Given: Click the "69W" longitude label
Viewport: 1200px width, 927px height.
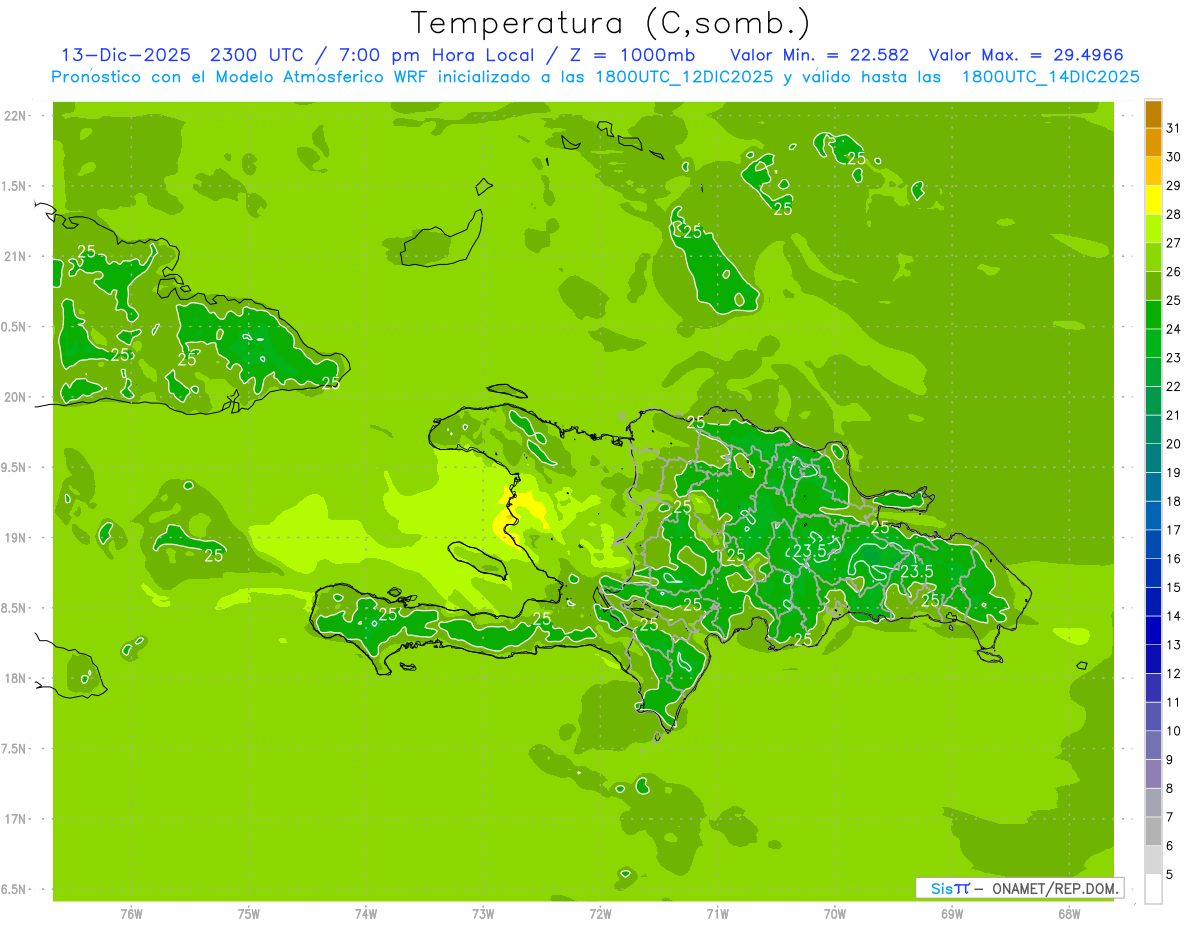Looking at the screenshot, I should point(952,914).
